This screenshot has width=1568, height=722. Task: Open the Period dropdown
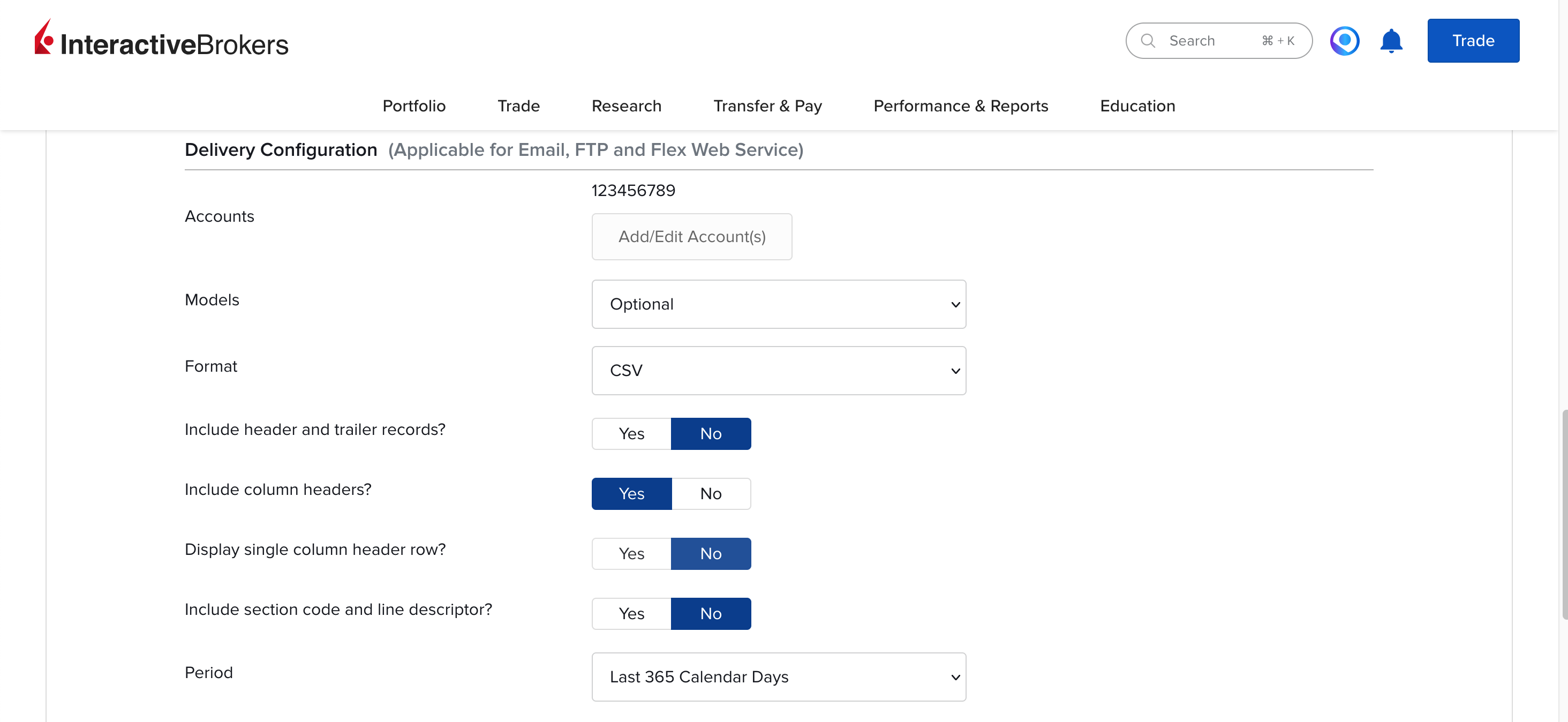point(779,677)
